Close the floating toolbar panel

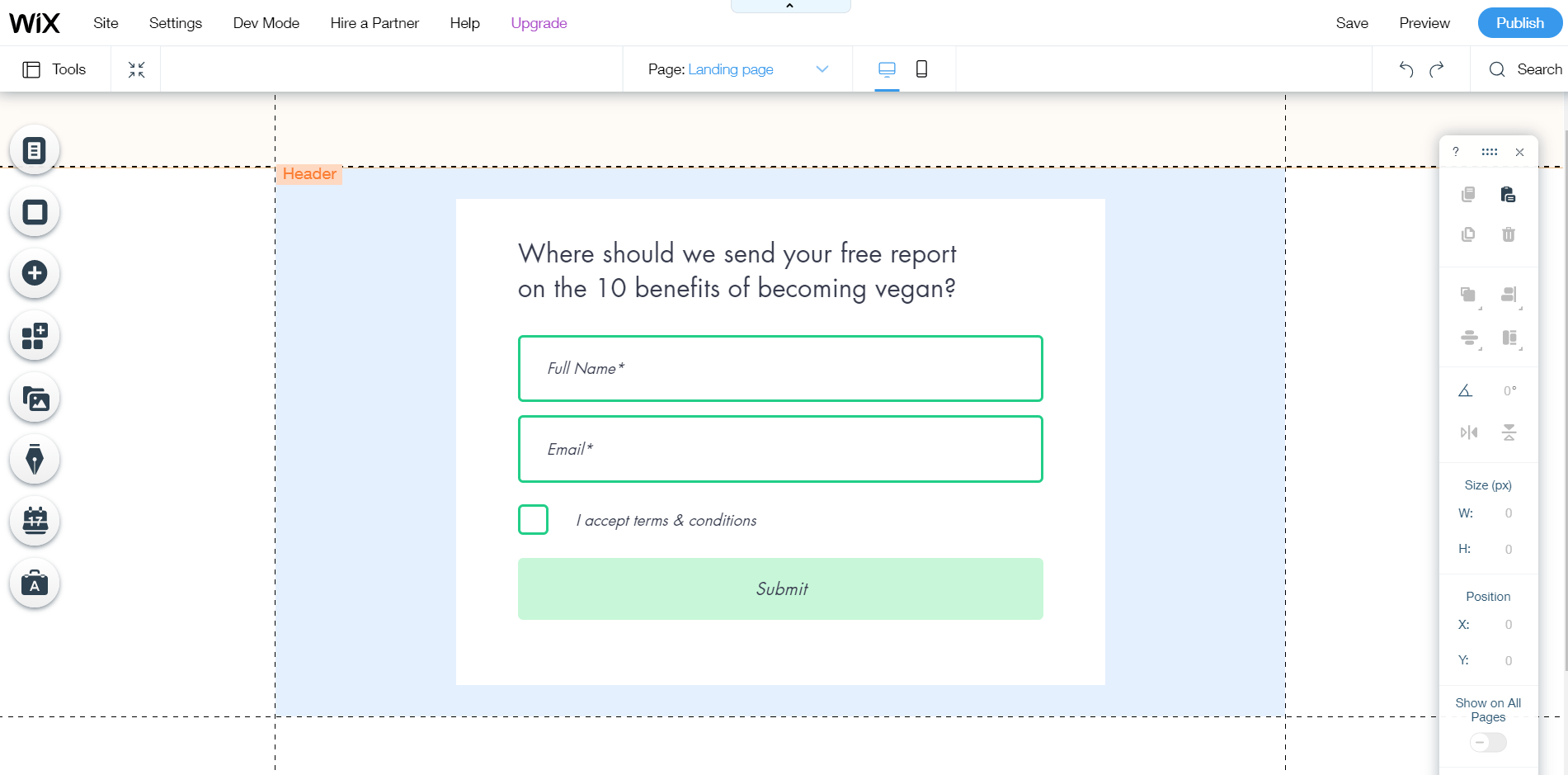click(1519, 152)
